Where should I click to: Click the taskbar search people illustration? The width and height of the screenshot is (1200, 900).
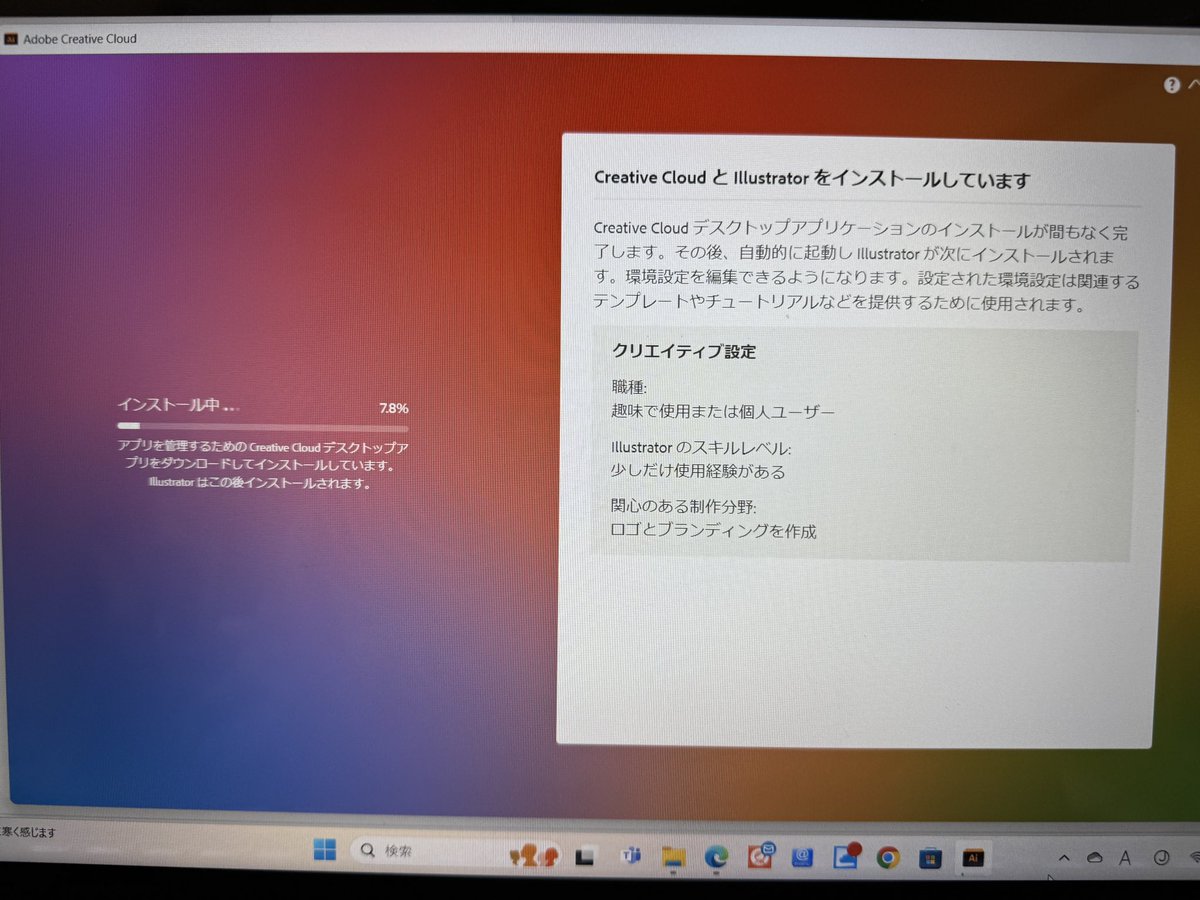pos(534,854)
